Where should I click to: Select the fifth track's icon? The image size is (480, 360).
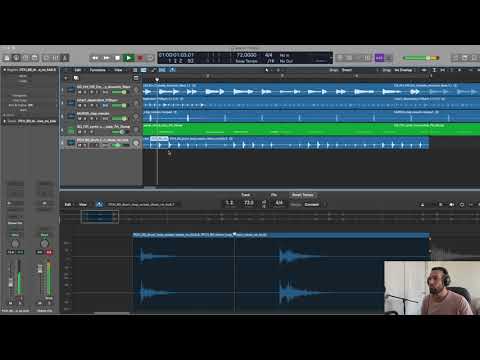pos(71,143)
